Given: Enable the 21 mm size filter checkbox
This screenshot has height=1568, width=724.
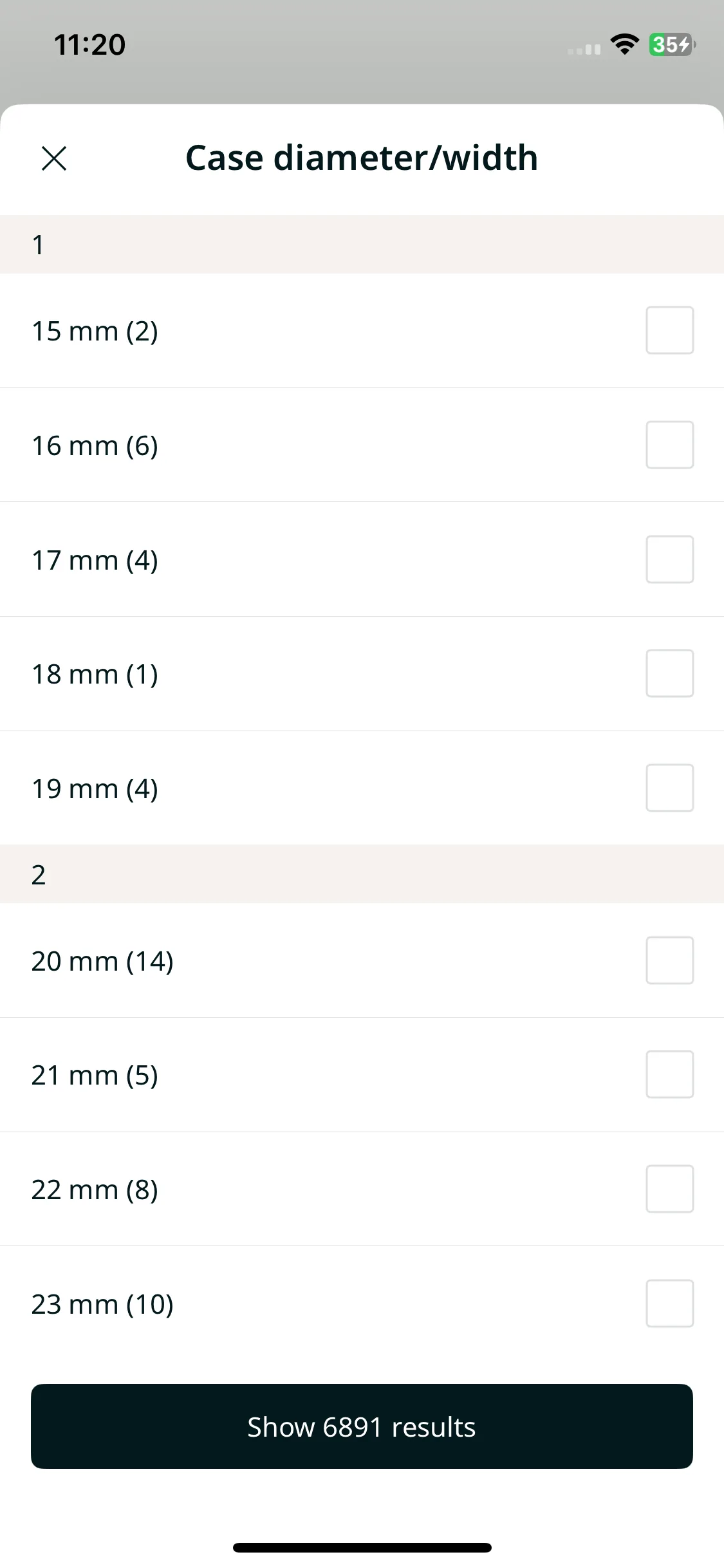Looking at the screenshot, I should (x=670, y=1074).
